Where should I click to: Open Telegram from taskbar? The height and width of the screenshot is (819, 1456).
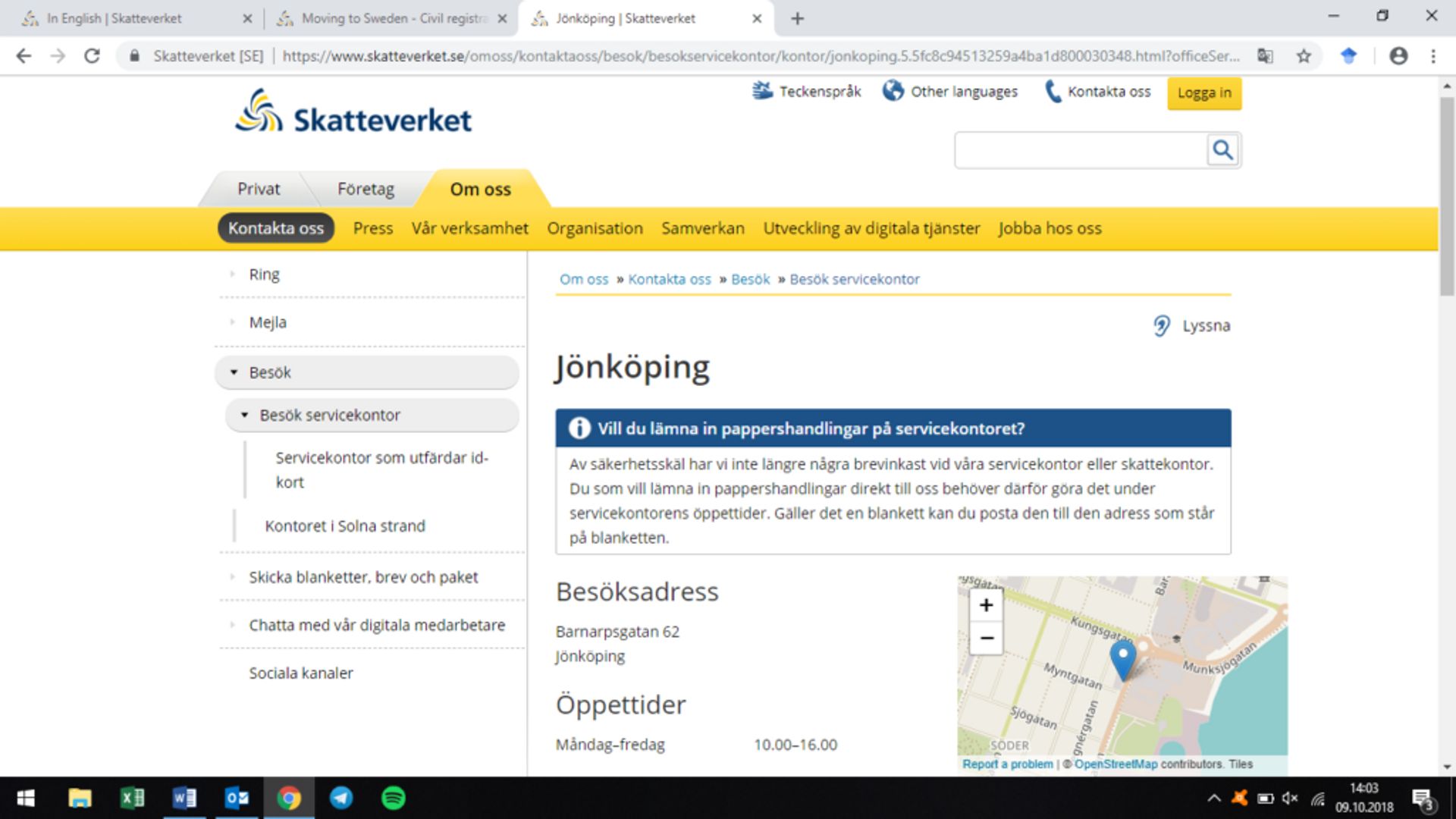click(341, 798)
